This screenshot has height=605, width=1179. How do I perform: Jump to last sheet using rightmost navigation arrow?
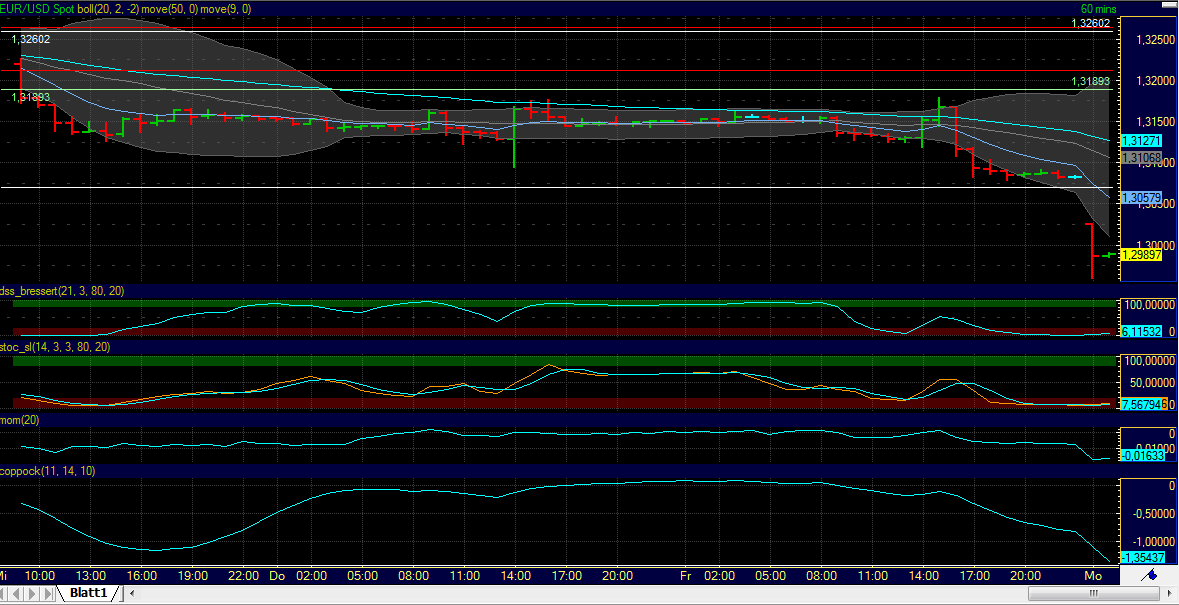(46, 592)
